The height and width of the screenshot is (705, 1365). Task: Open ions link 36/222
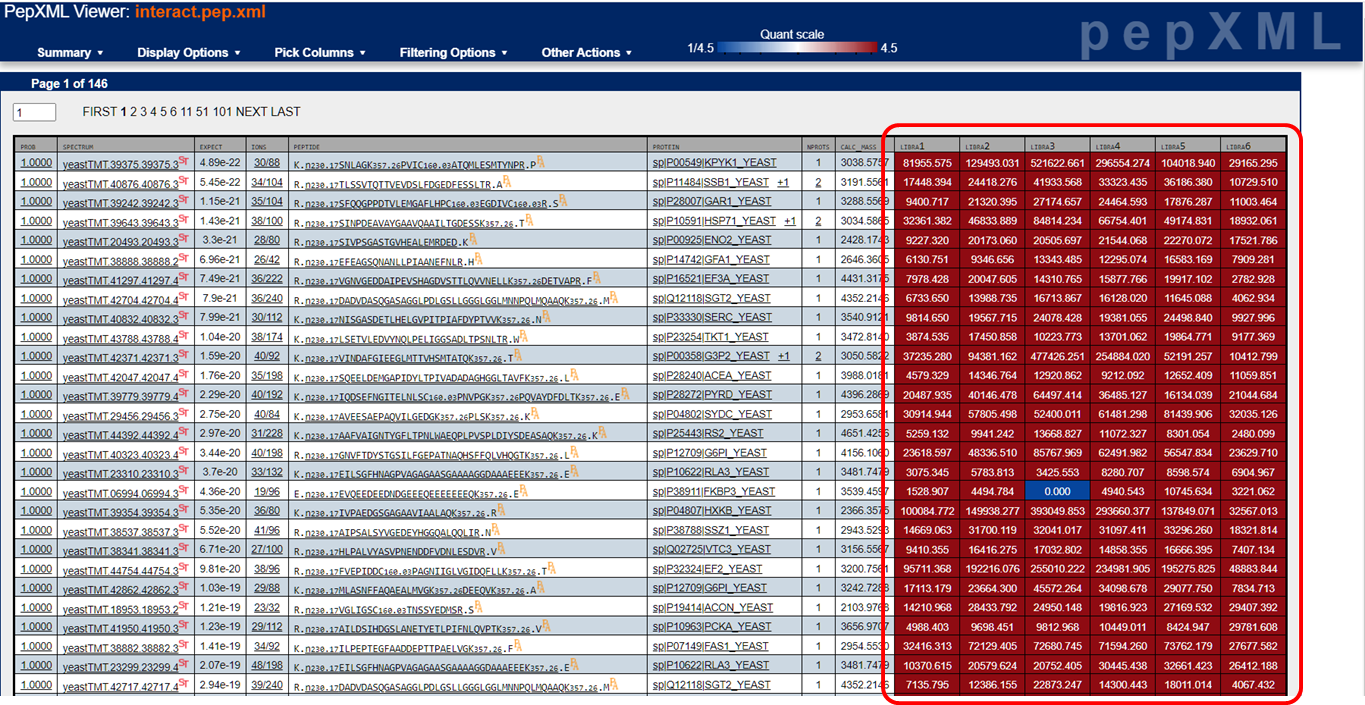click(x=267, y=278)
